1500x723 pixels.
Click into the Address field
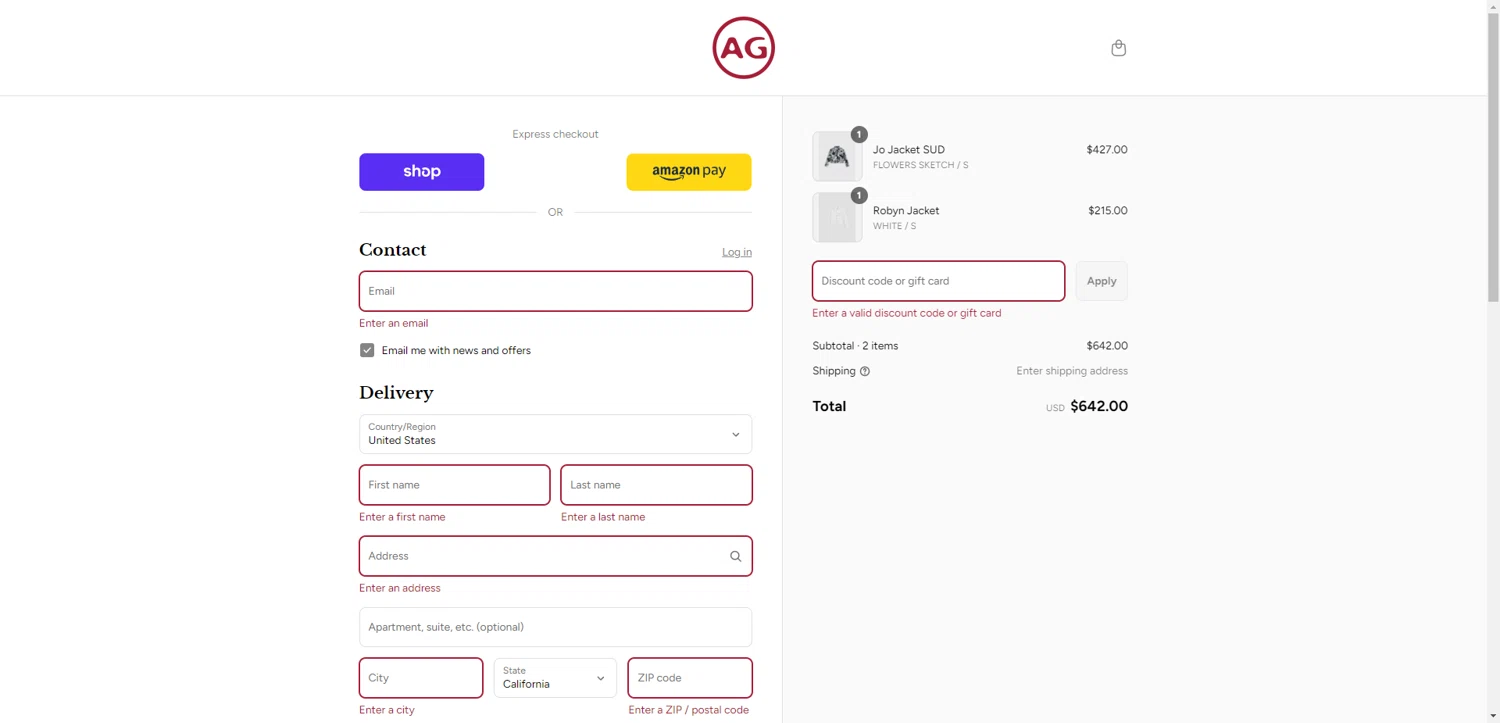click(555, 556)
